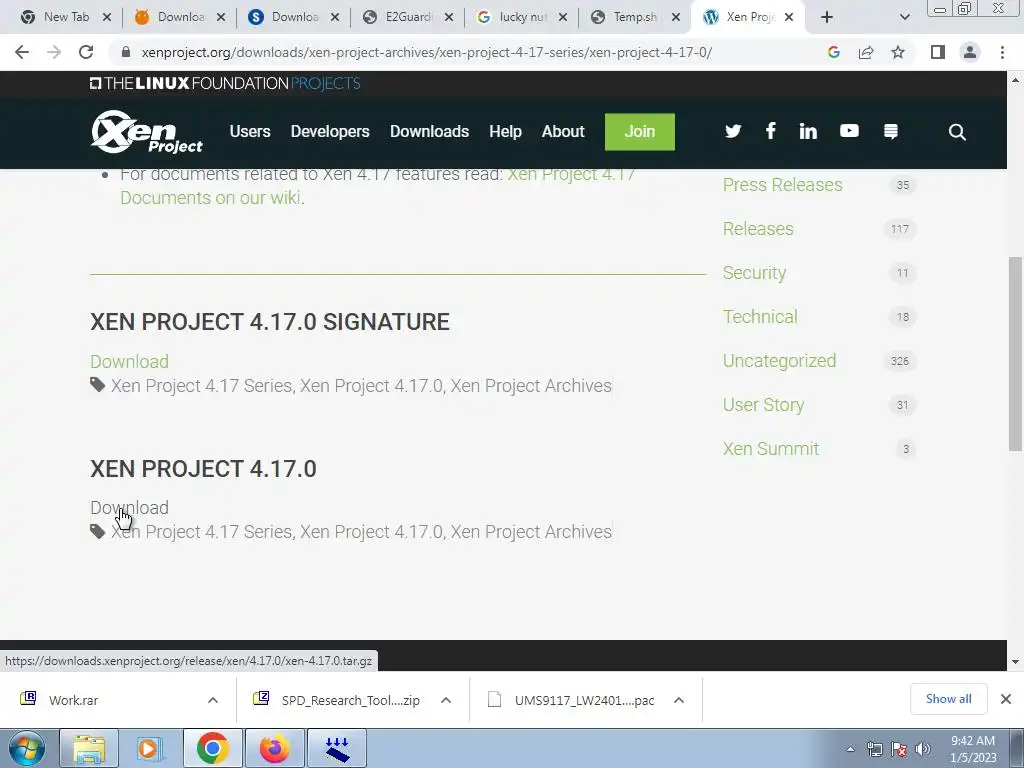Click The Linux Foundation Projects logo

click(225, 84)
